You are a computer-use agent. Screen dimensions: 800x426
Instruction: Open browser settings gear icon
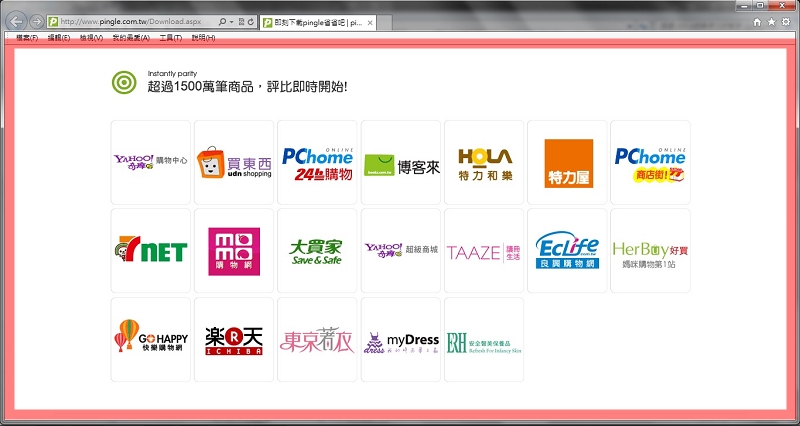point(786,22)
